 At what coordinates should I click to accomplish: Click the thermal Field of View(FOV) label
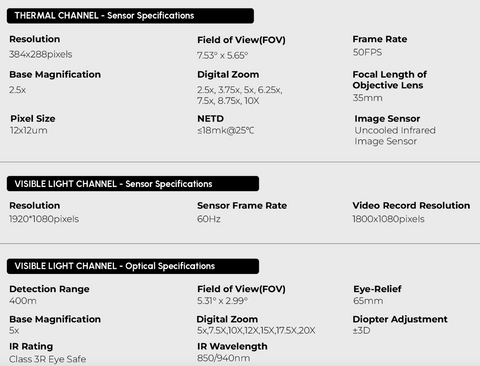[x=241, y=40]
